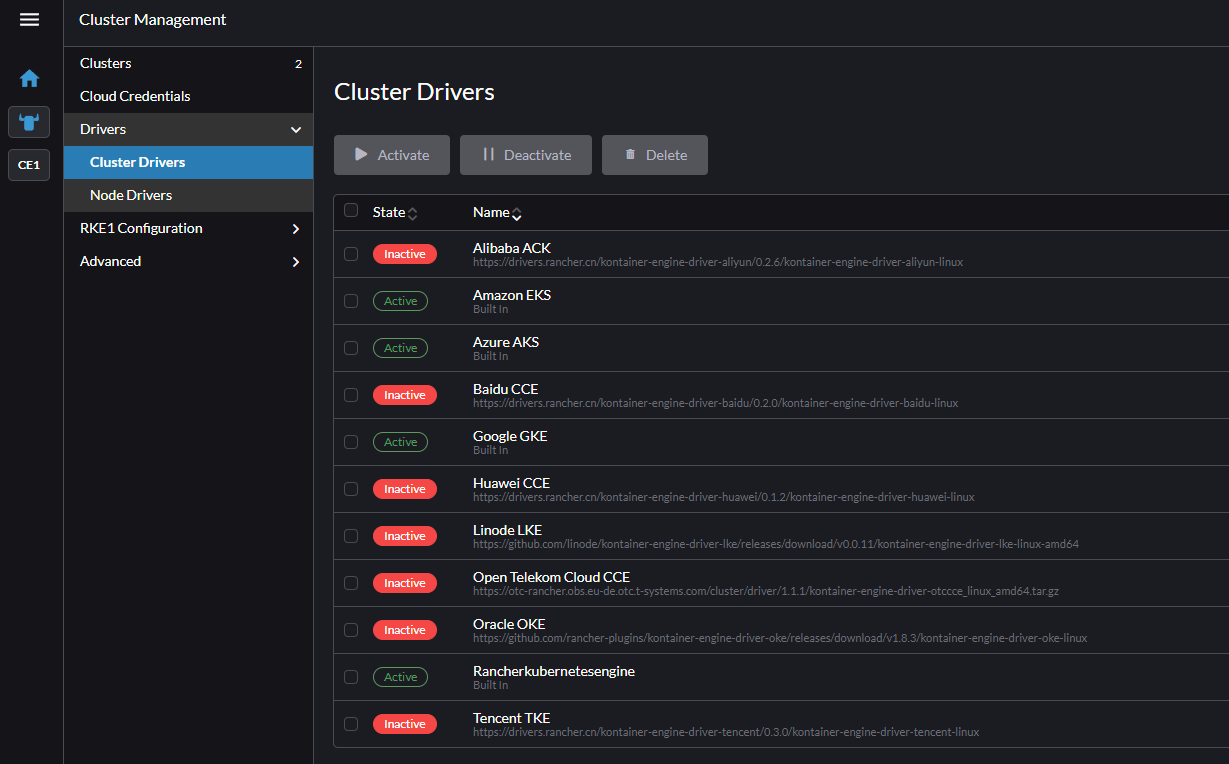This screenshot has width=1229, height=764.
Task: Switch to Node Drivers
Action: coord(129,195)
